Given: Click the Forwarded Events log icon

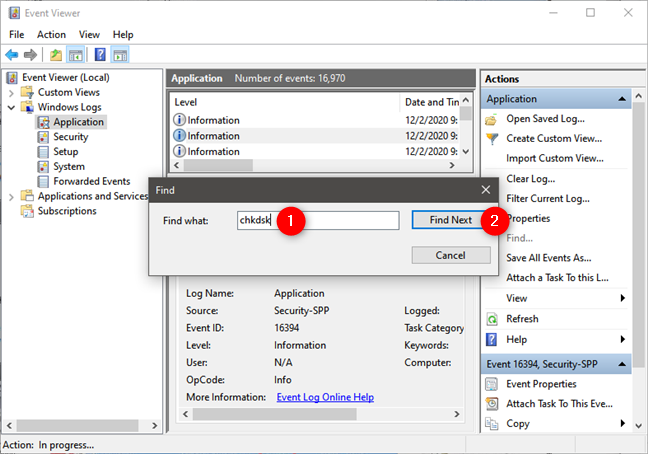Looking at the screenshot, I should click(x=43, y=181).
